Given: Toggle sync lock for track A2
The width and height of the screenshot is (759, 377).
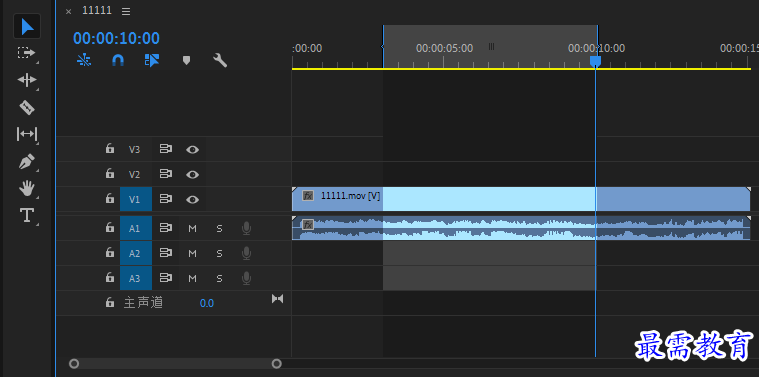Looking at the screenshot, I should point(166,253).
